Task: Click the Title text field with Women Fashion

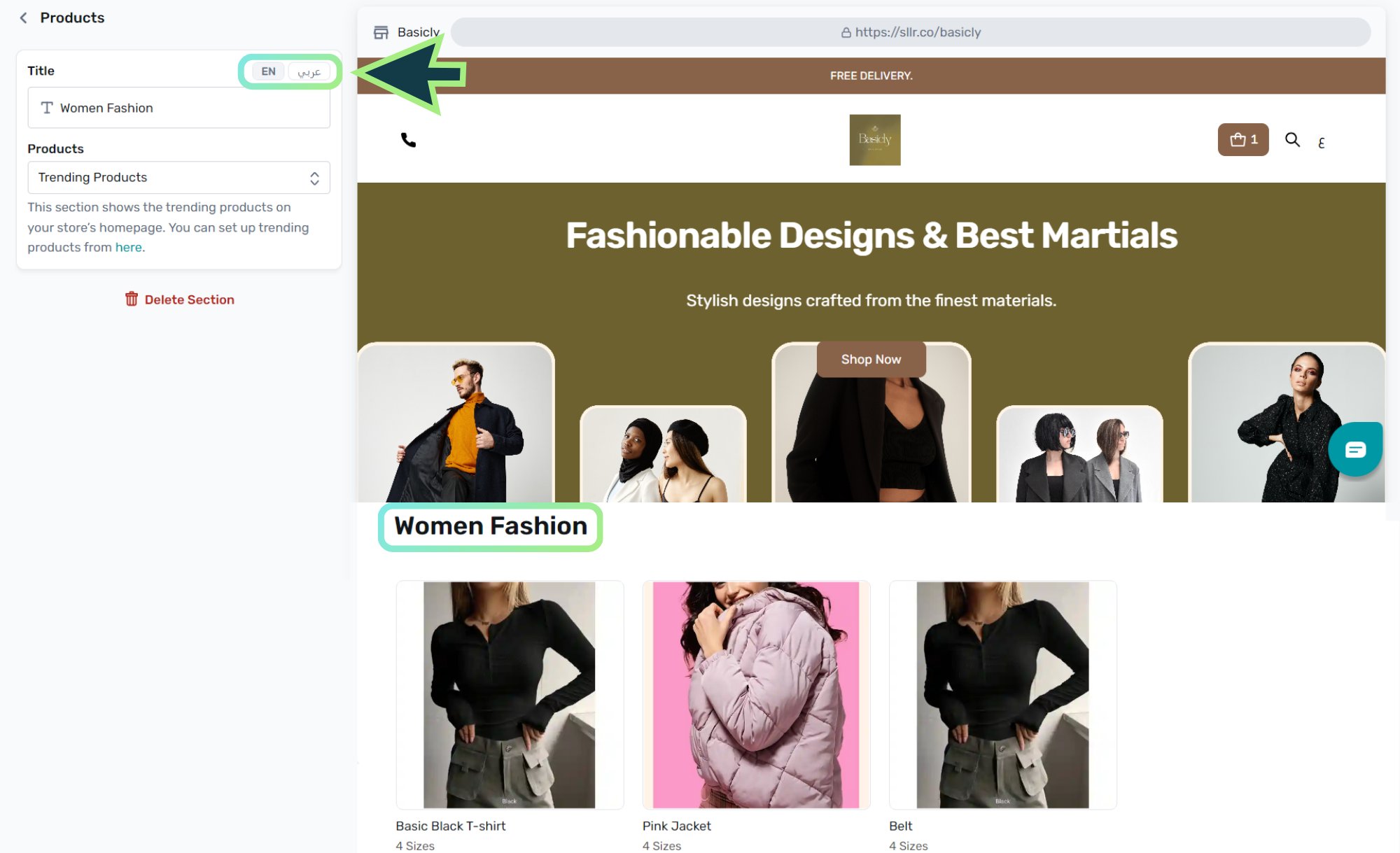Action: pos(178,108)
